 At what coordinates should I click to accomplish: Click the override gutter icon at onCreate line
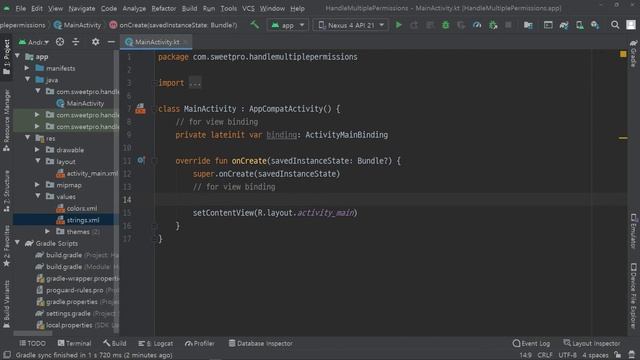coord(141,160)
